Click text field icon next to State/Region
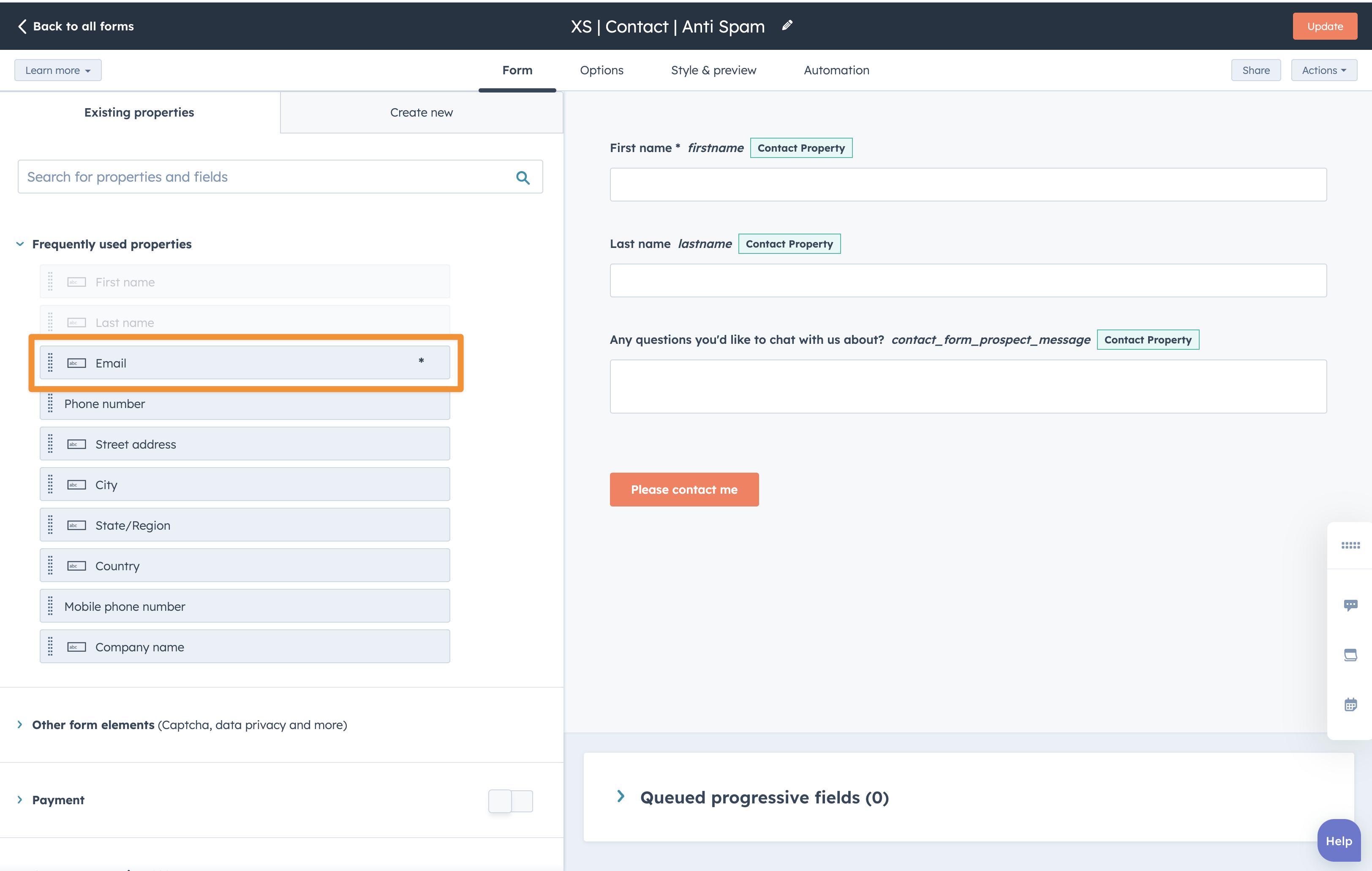Image resolution: width=1372 pixels, height=871 pixels. pyautogui.click(x=76, y=525)
